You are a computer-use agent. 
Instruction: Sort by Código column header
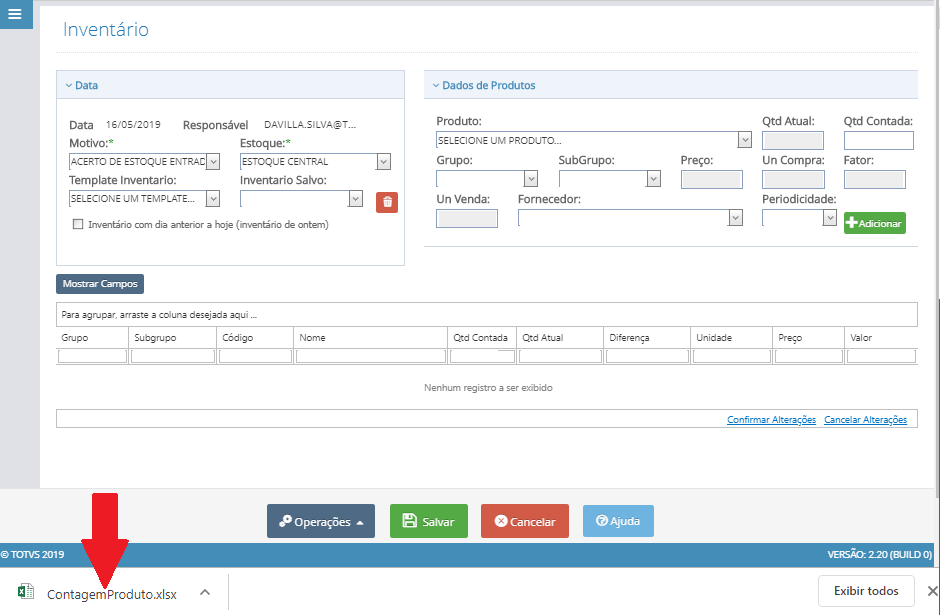[x=237, y=337]
